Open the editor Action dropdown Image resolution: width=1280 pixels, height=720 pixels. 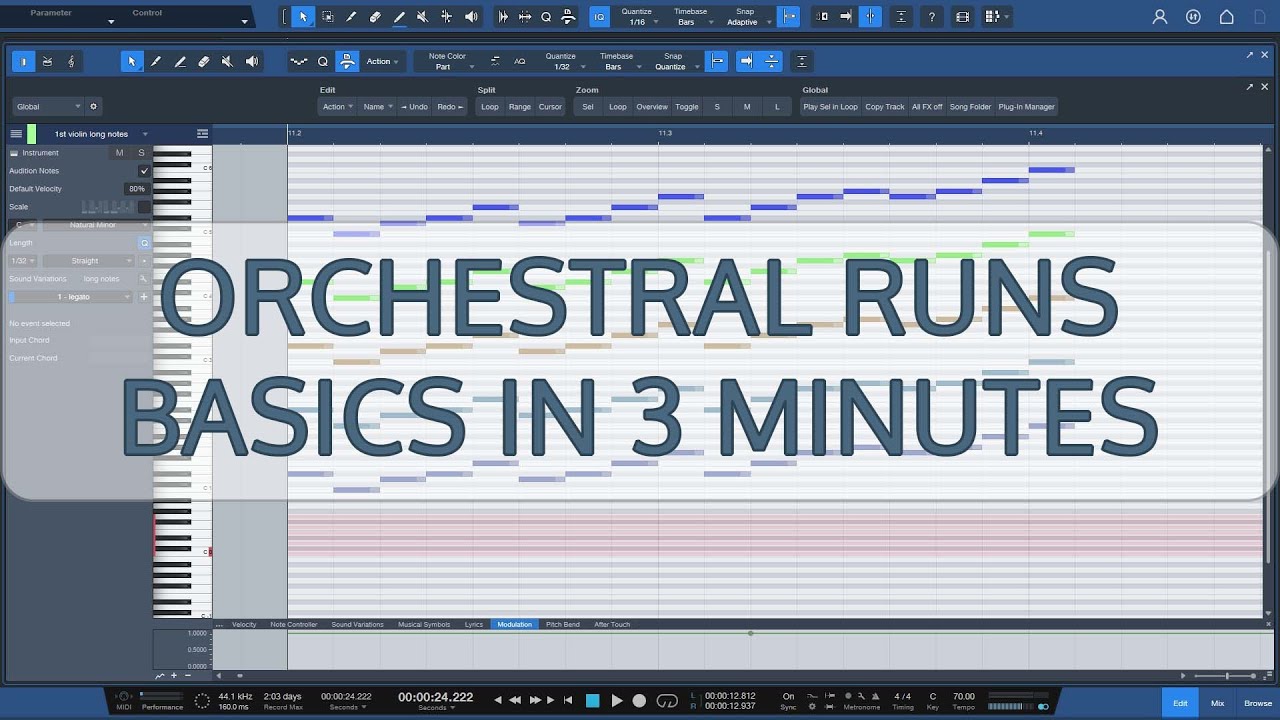(382, 62)
